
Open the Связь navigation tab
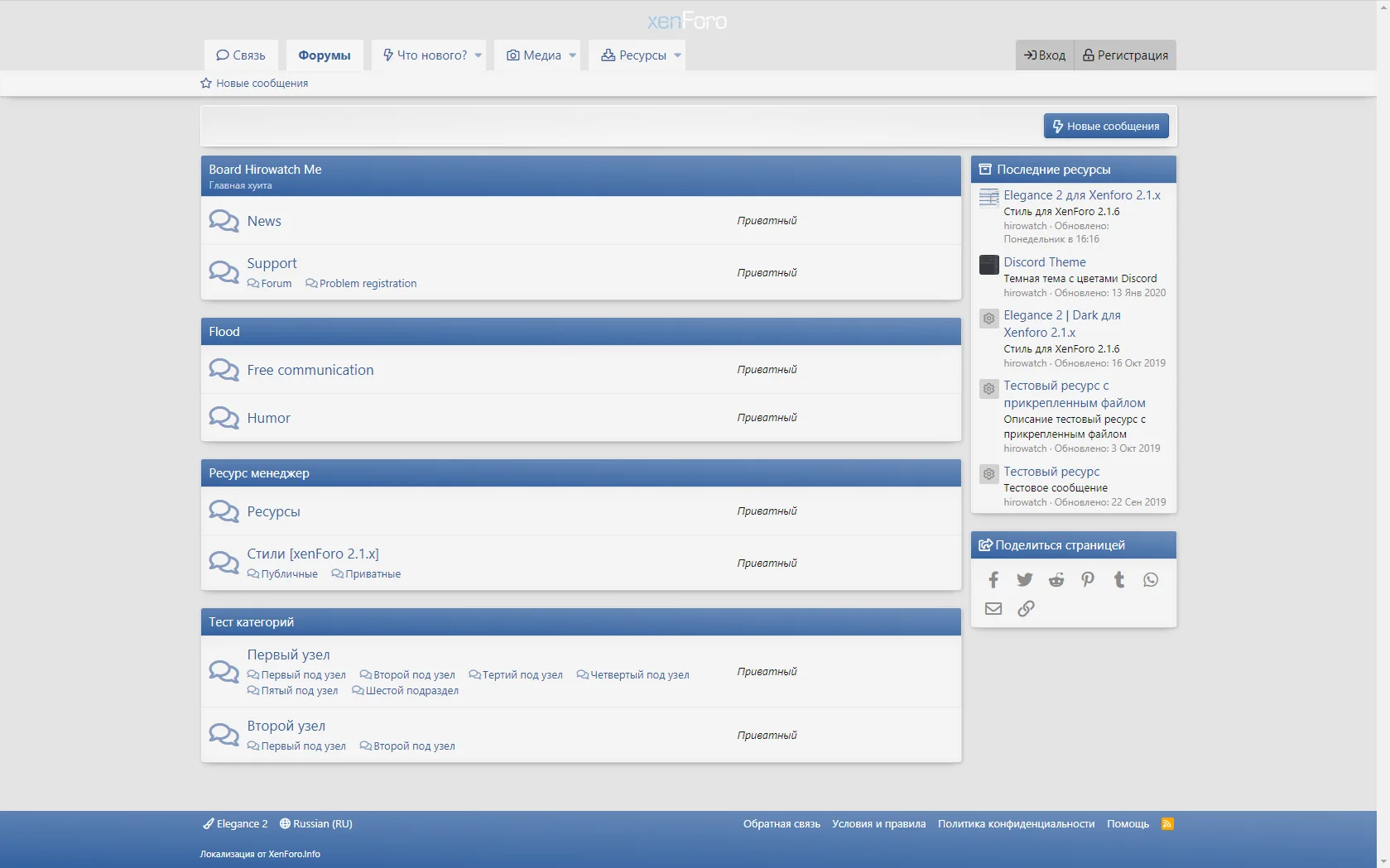point(241,55)
